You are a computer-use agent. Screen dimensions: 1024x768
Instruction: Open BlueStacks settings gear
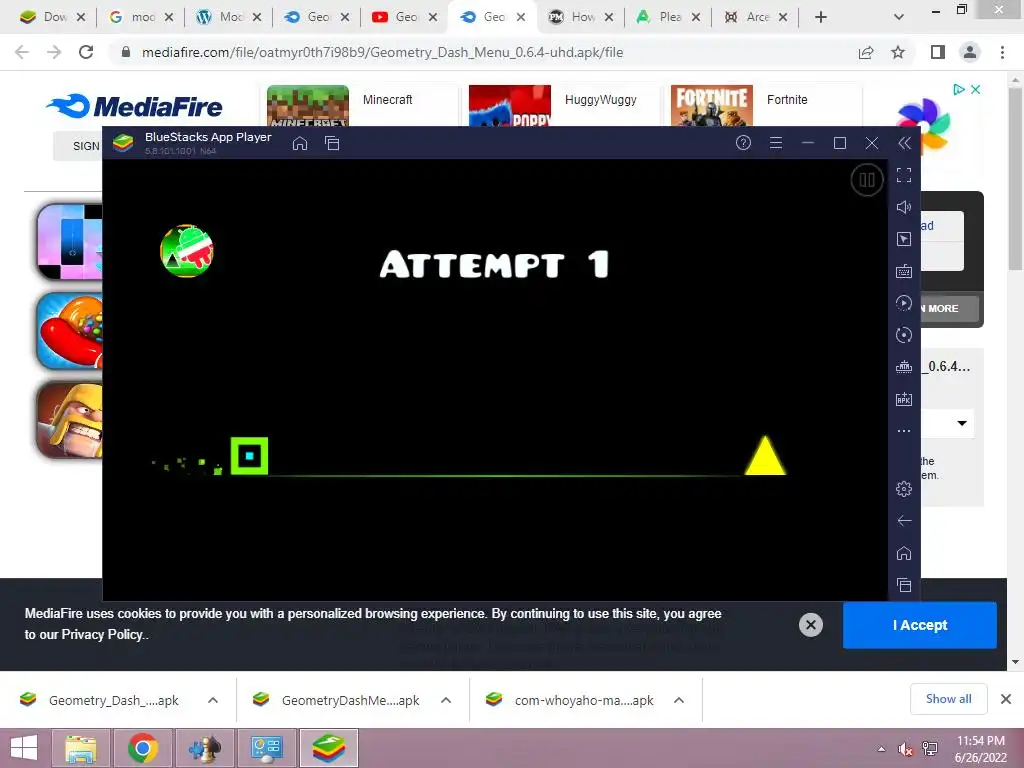(904, 488)
